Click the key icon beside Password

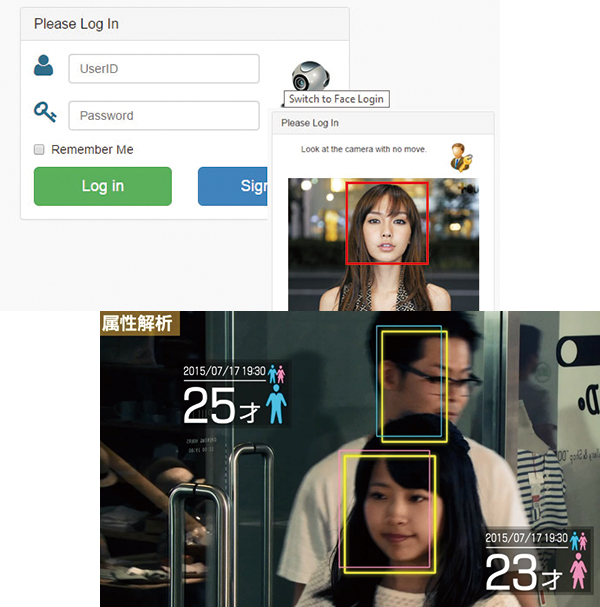(x=44, y=113)
